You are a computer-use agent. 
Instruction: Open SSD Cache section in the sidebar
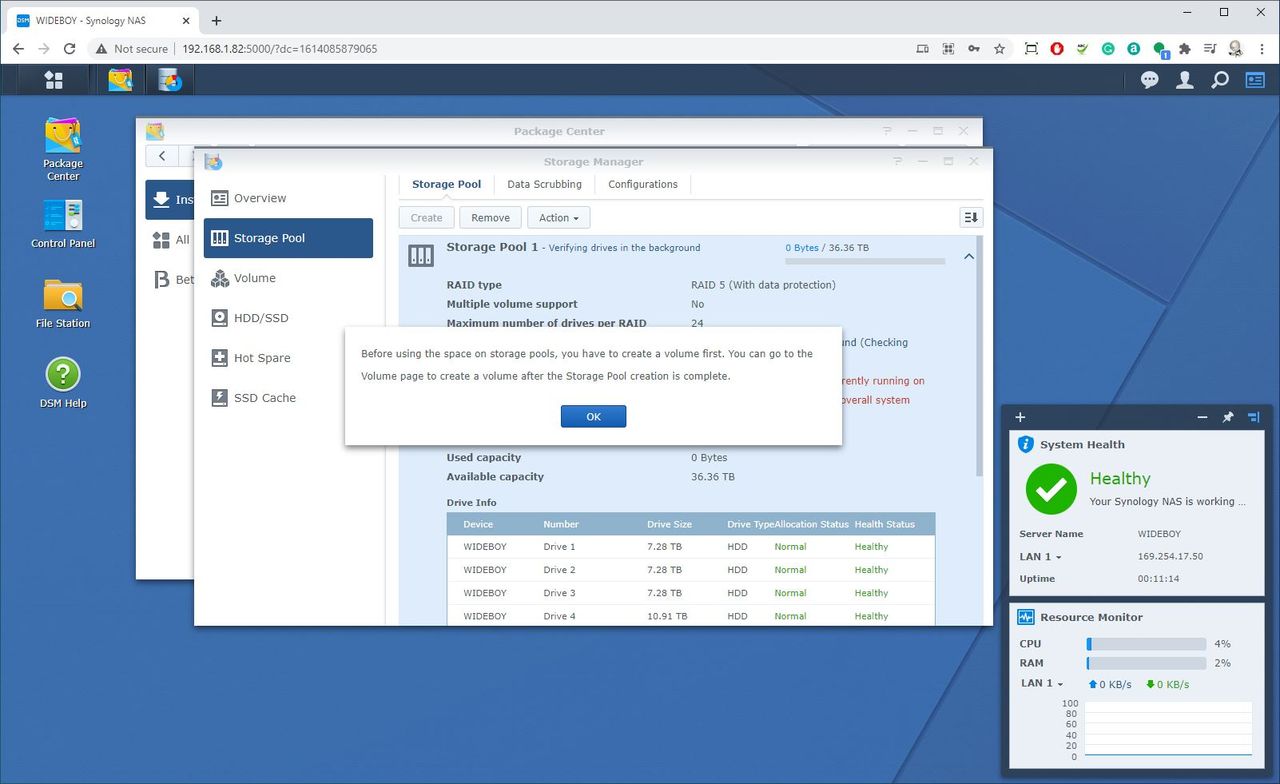(x=288, y=398)
